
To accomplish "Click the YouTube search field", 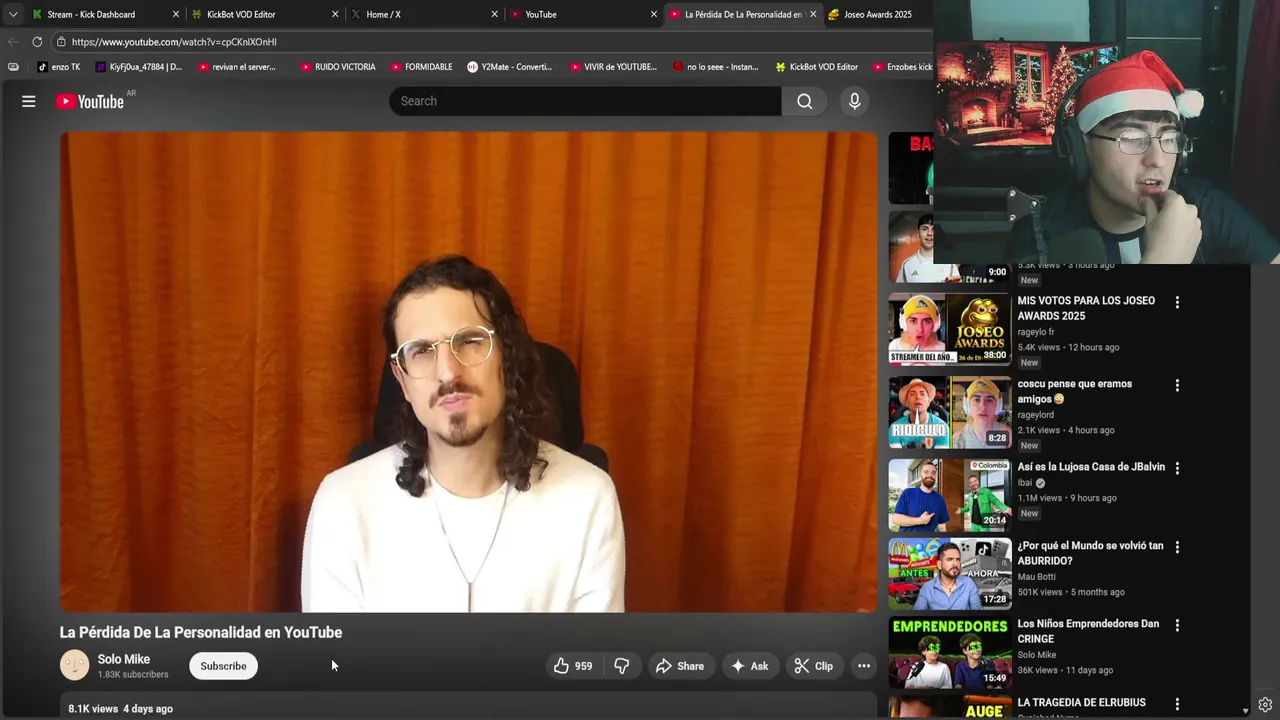I will 585,101.
